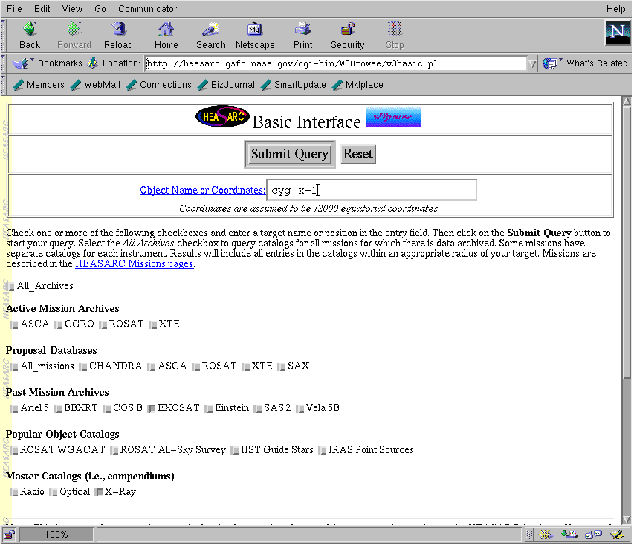Click the security lock in status bar
The height and width of the screenshot is (544, 632).
(x=9, y=535)
